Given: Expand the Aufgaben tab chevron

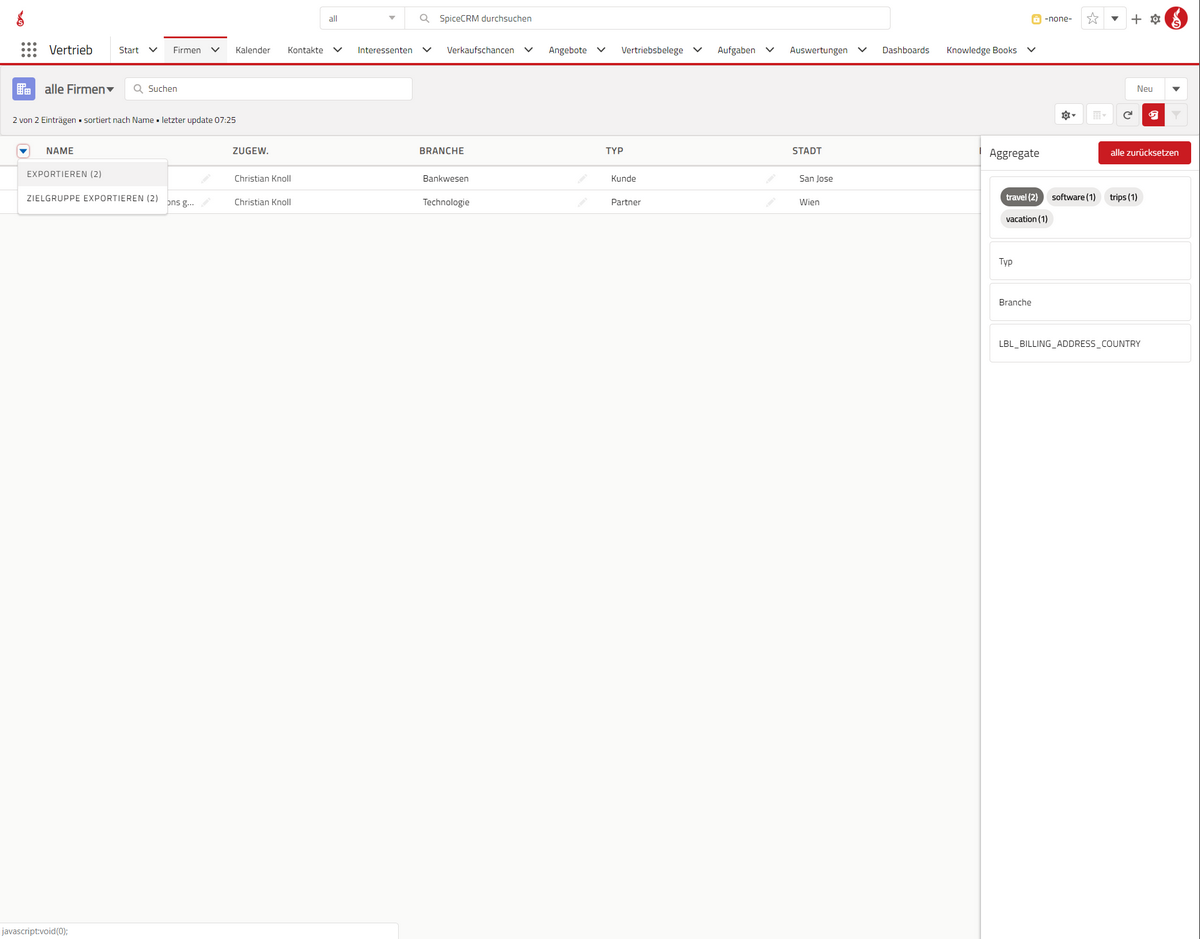Looking at the screenshot, I should click(770, 50).
